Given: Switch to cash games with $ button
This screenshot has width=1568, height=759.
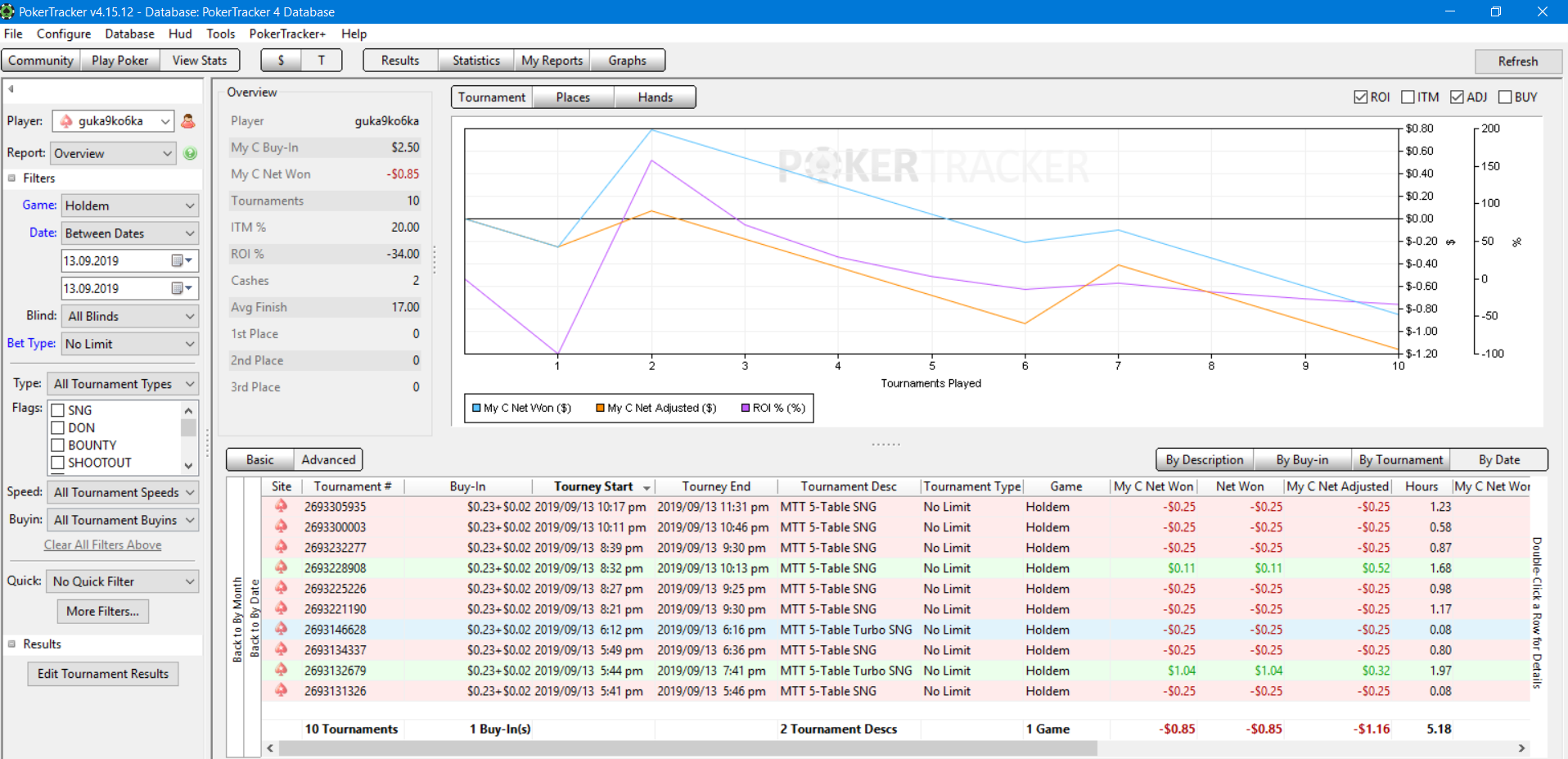Looking at the screenshot, I should click(x=281, y=61).
